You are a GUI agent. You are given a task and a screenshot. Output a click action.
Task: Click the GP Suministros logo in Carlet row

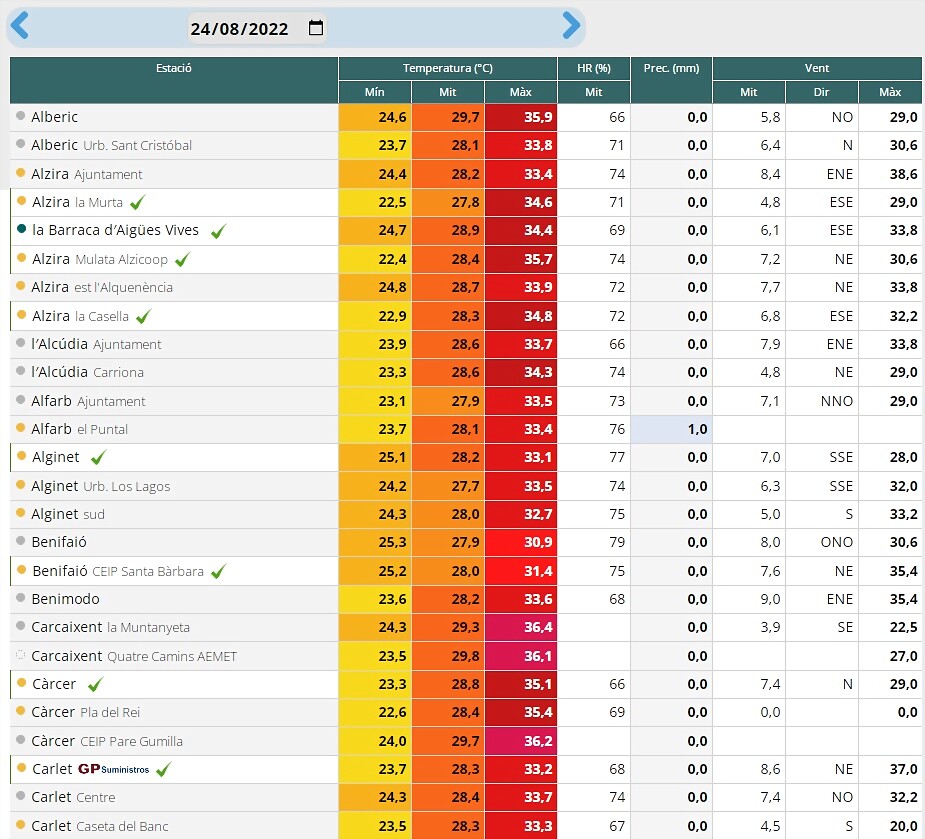click(x=113, y=769)
